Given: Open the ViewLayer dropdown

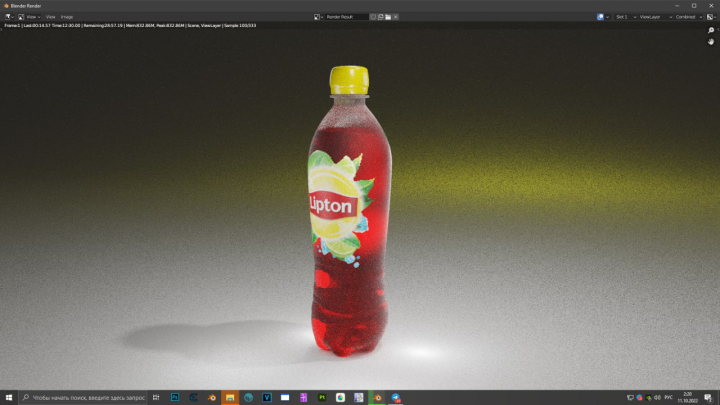Looking at the screenshot, I should coord(655,17).
